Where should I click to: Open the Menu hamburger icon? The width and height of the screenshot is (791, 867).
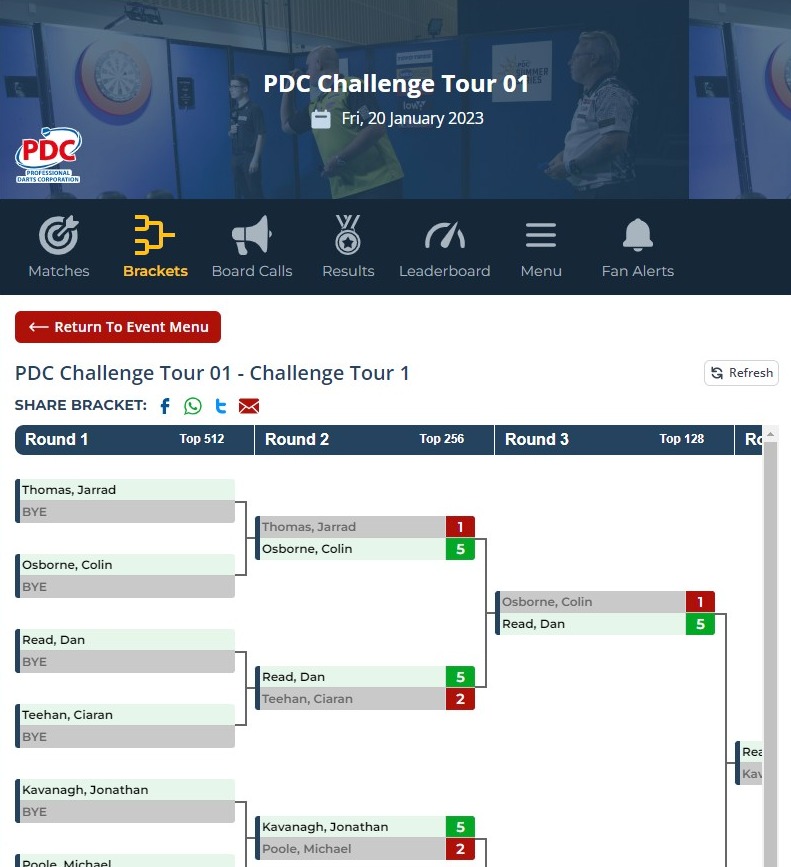(x=540, y=236)
